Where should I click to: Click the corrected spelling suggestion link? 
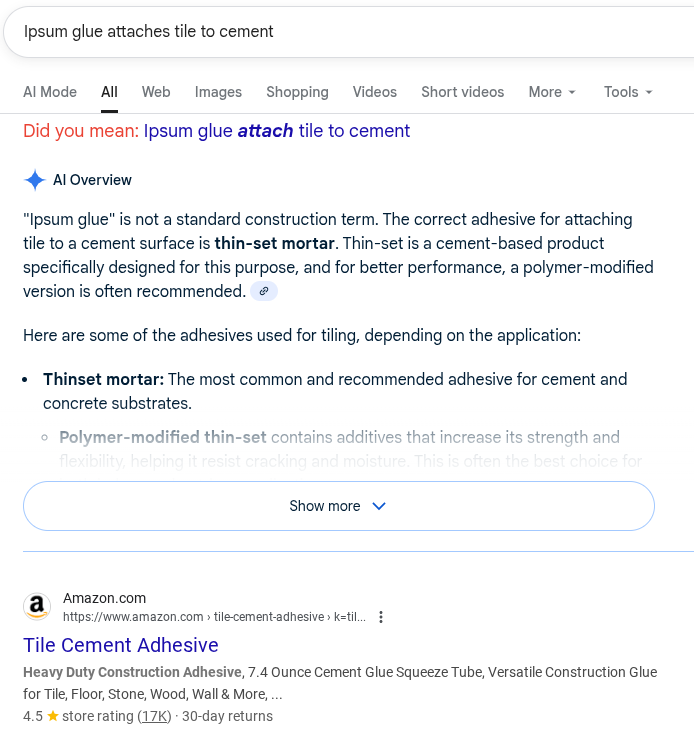click(x=277, y=131)
